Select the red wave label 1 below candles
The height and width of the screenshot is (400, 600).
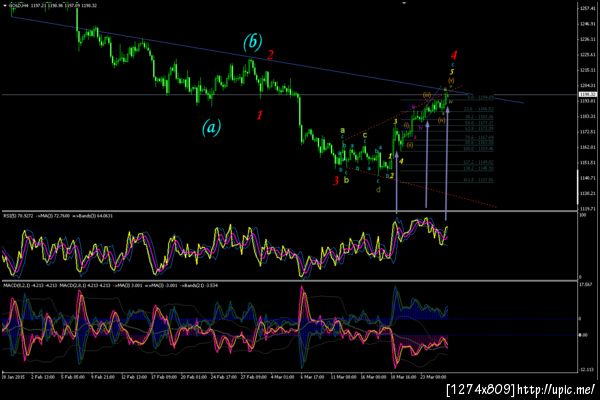tap(260, 115)
